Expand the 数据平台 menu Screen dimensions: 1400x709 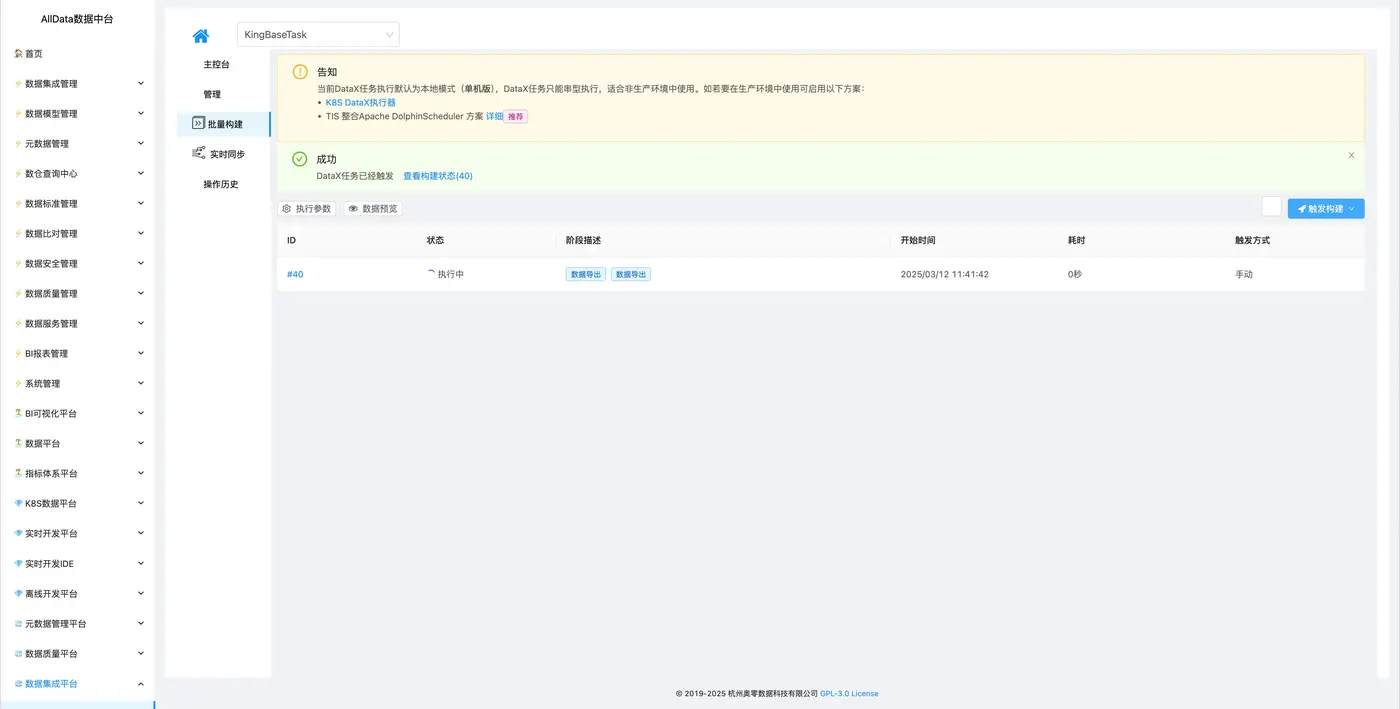pyautogui.click(x=141, y=443)
